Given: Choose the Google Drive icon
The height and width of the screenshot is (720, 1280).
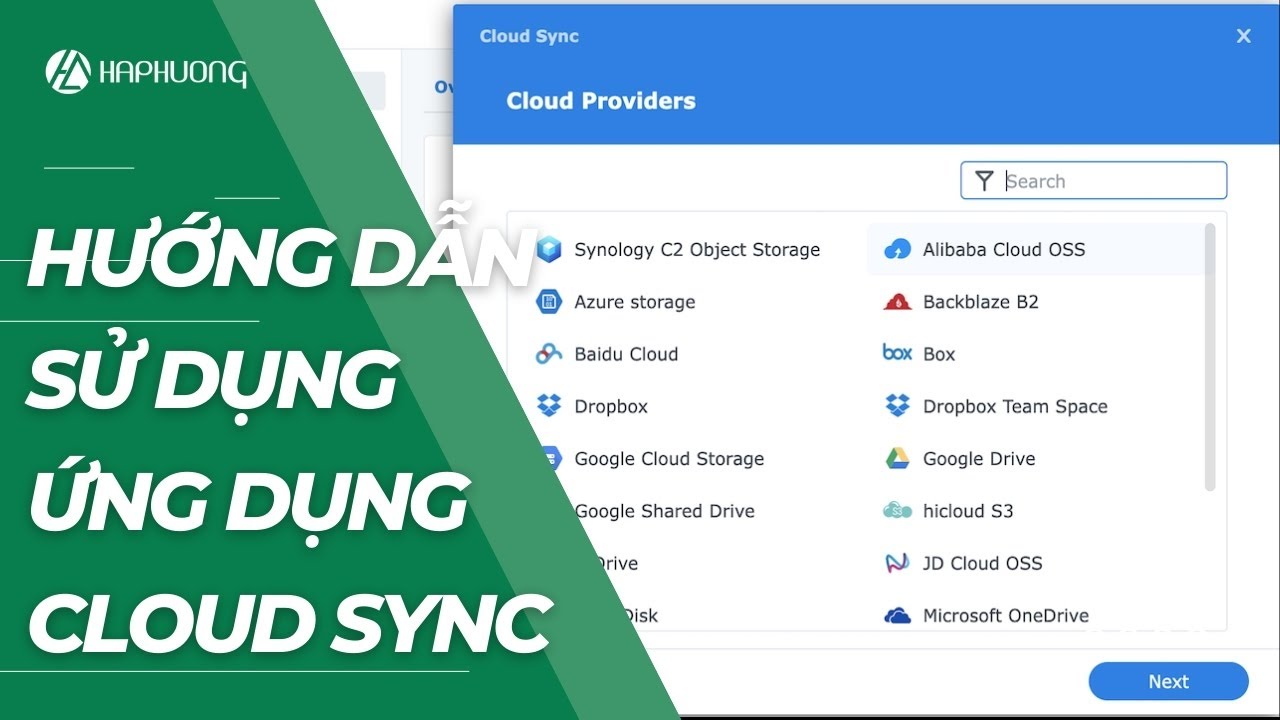Looking at the screenshot, I should coord(898,458).
